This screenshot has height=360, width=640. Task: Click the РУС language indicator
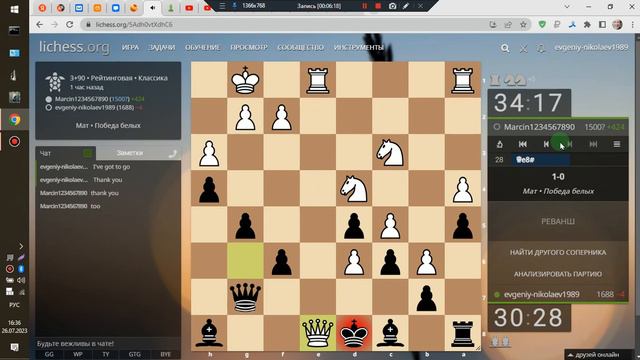(14, 305)
